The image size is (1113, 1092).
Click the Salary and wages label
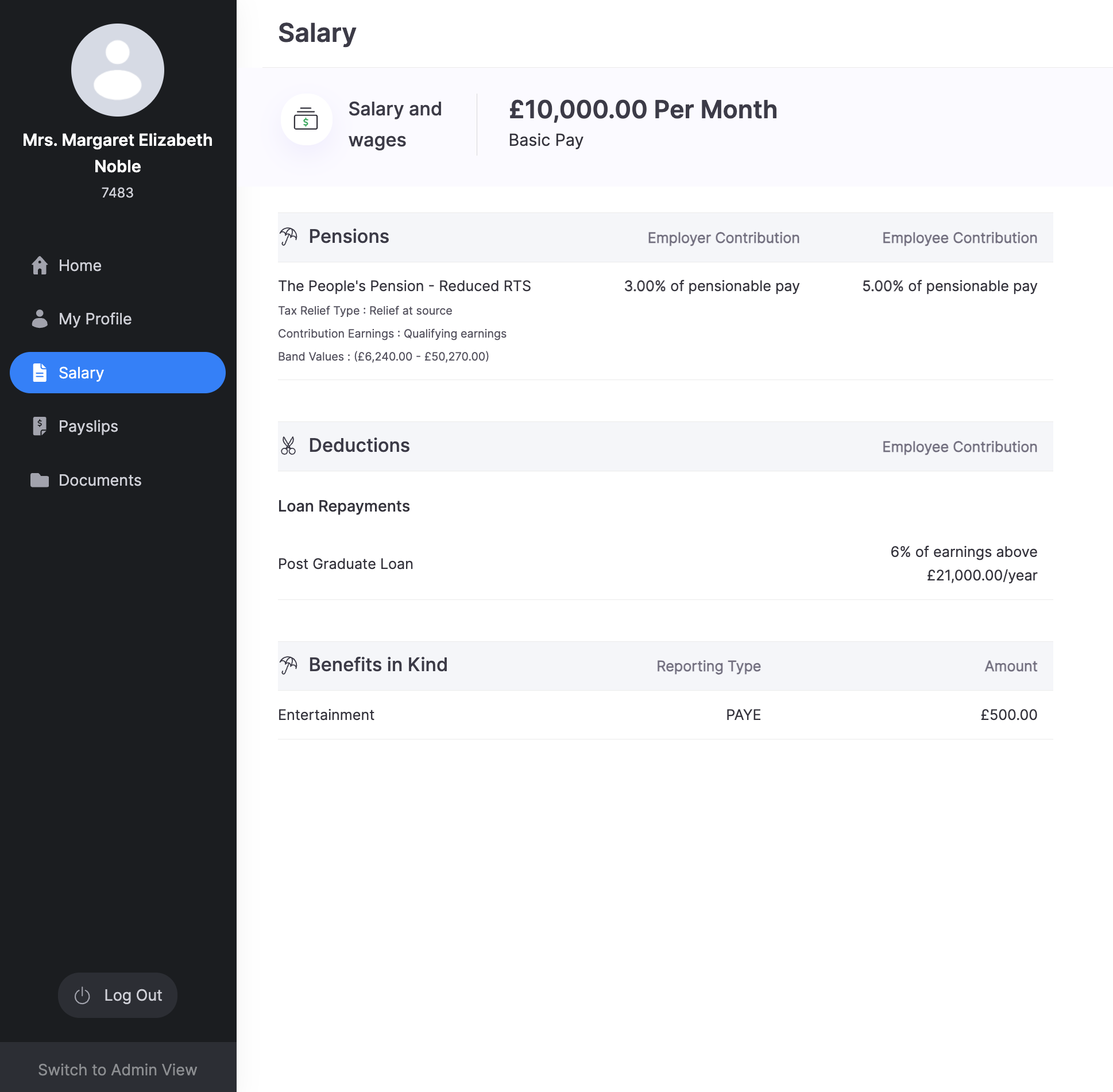click(395, 125)
